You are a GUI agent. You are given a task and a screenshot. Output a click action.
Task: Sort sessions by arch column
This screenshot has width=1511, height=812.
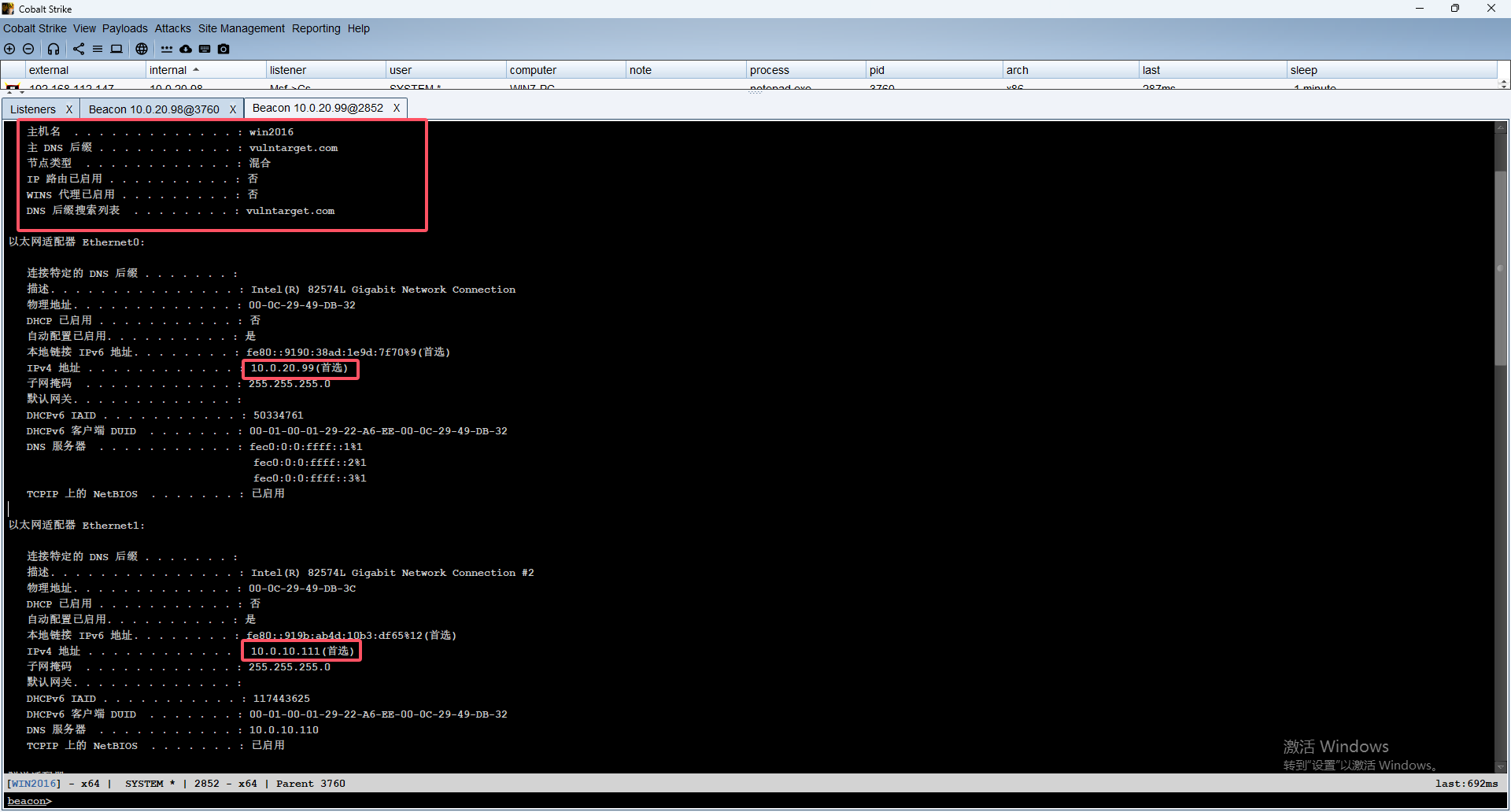click(x=1070, y=70)
